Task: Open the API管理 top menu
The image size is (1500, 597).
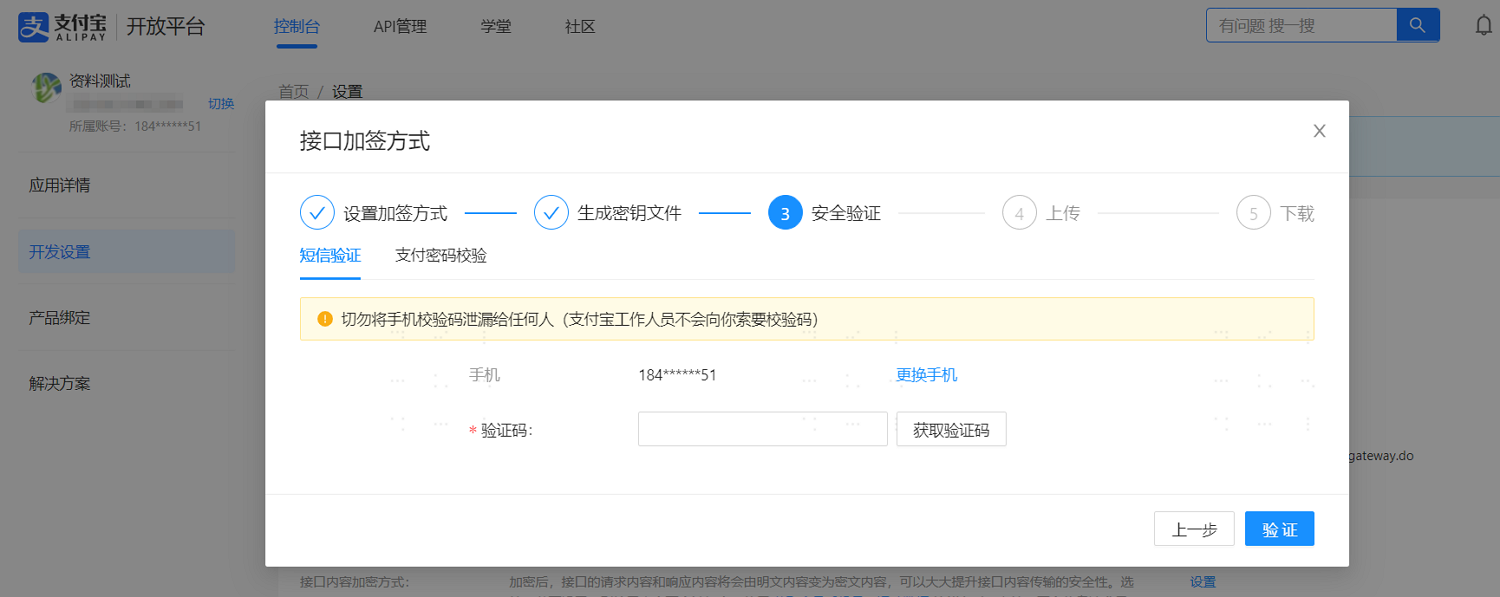Action: tap(400, 27)
